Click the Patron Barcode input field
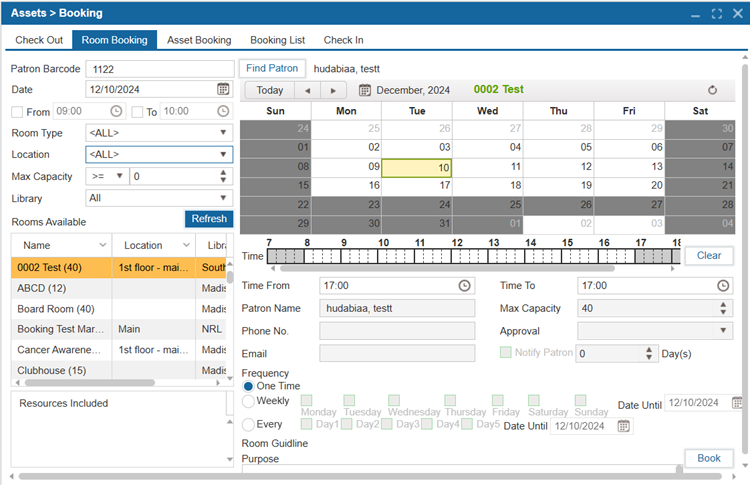The image size is (750, 485). 160,69
